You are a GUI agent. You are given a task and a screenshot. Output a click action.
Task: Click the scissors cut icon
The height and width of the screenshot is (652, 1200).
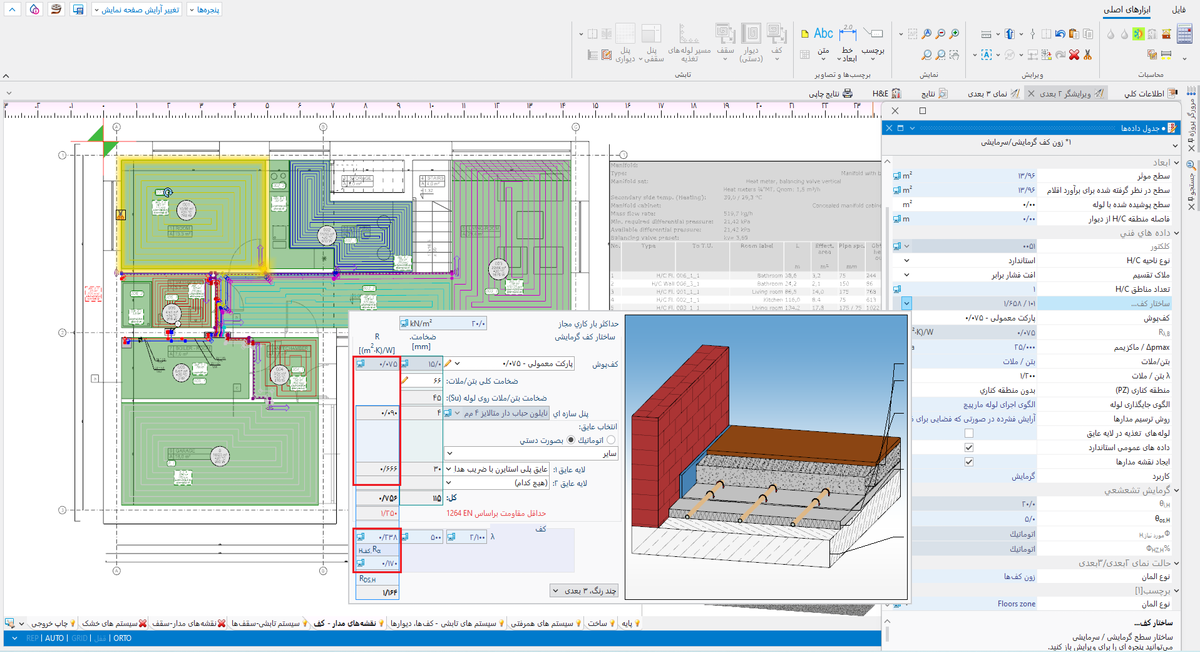click(x=1087, y=55)
